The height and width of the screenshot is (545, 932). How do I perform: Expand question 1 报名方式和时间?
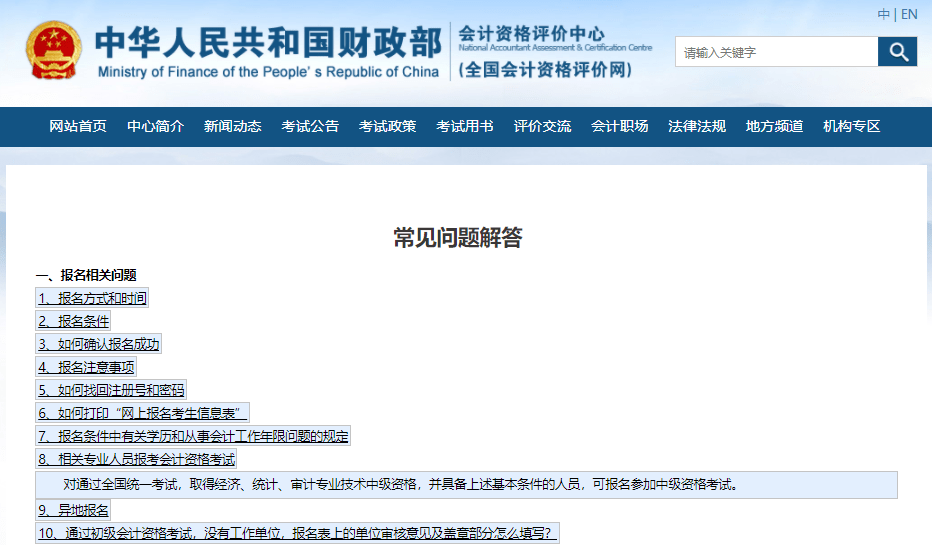point(92,298)
